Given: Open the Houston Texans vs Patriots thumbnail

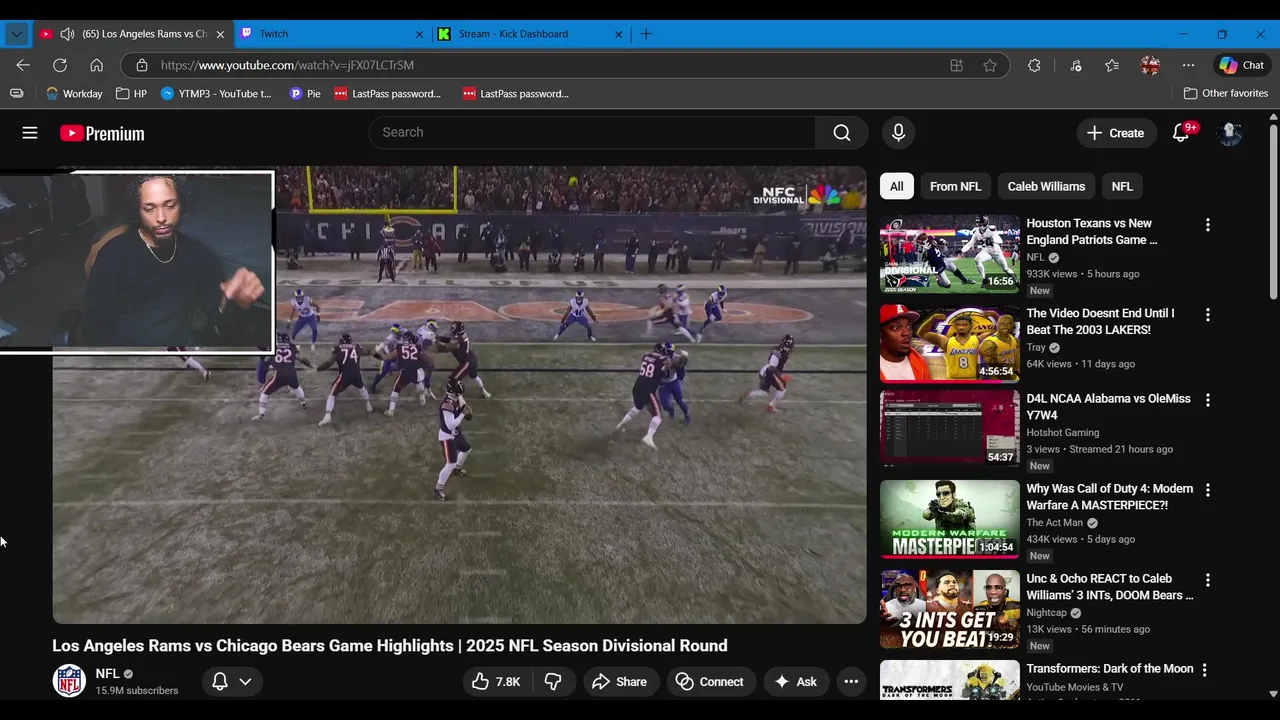Looking at the screenshot, I should point(950,254).
